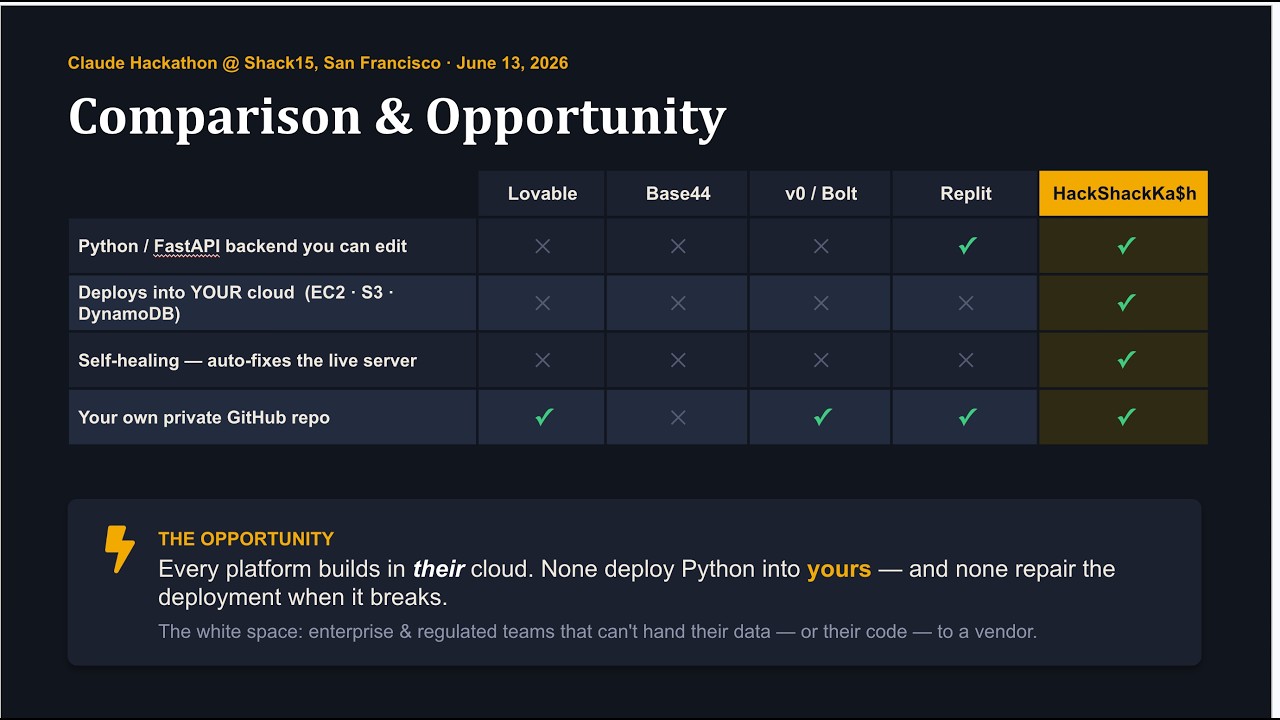Viewport: 1280px width, 720px height.
Task: Click the 'Python / FastAPI backend you can edit' row label
Action: click(x=243, y=246)
